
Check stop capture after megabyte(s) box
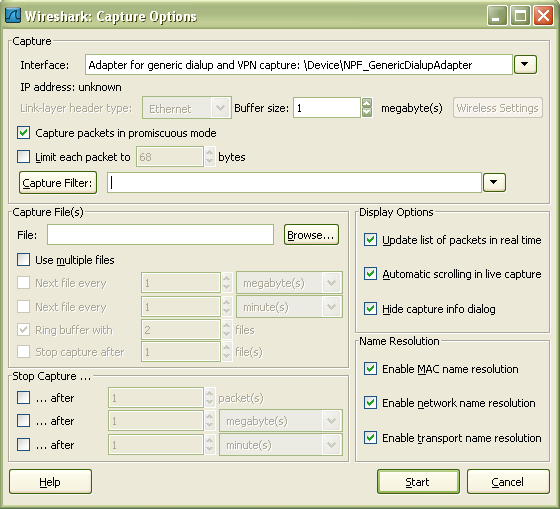point(24,421)
